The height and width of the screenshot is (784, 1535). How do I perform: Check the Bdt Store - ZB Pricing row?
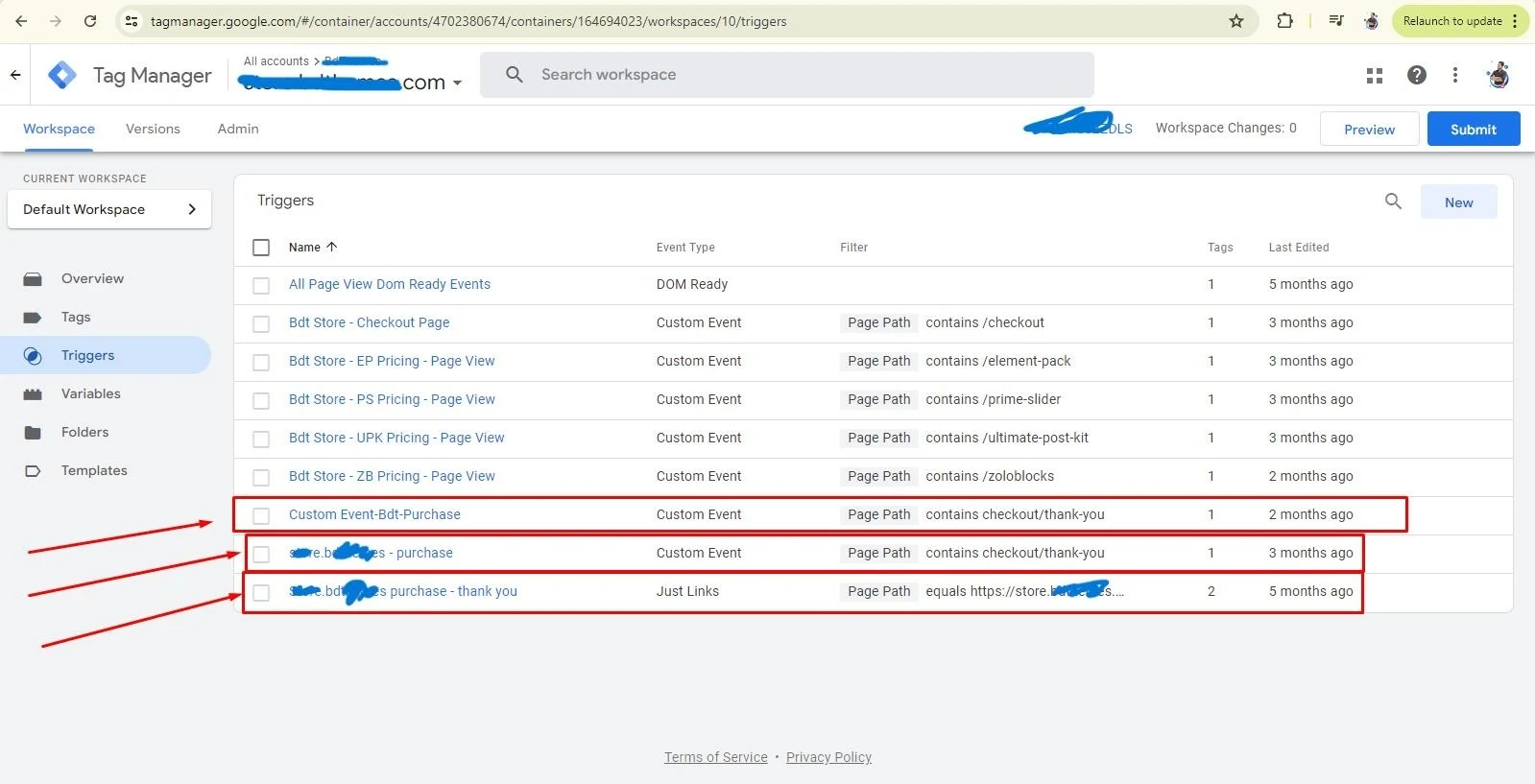[261, 477]
